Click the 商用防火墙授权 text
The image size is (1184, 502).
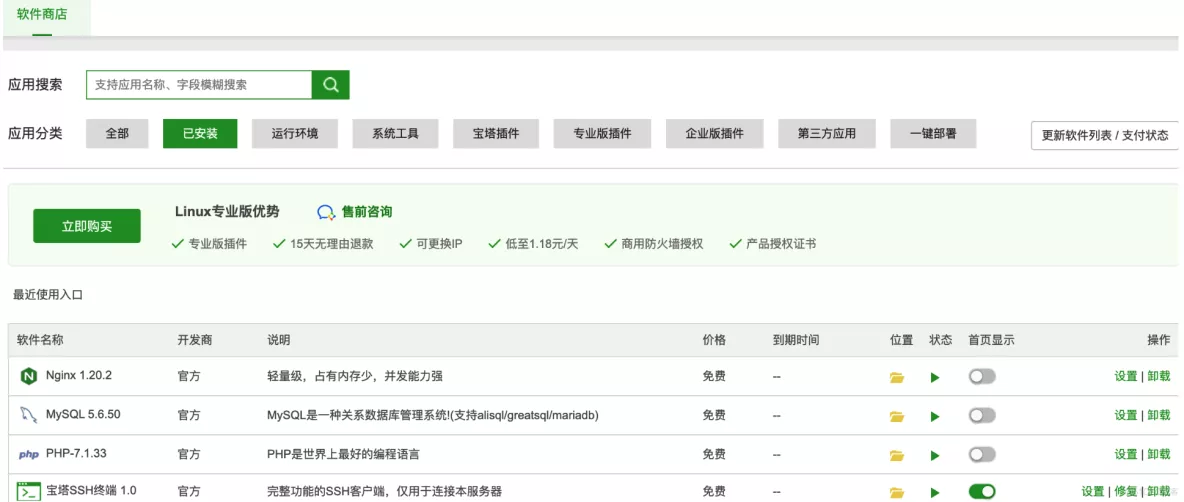click(662, 245)
